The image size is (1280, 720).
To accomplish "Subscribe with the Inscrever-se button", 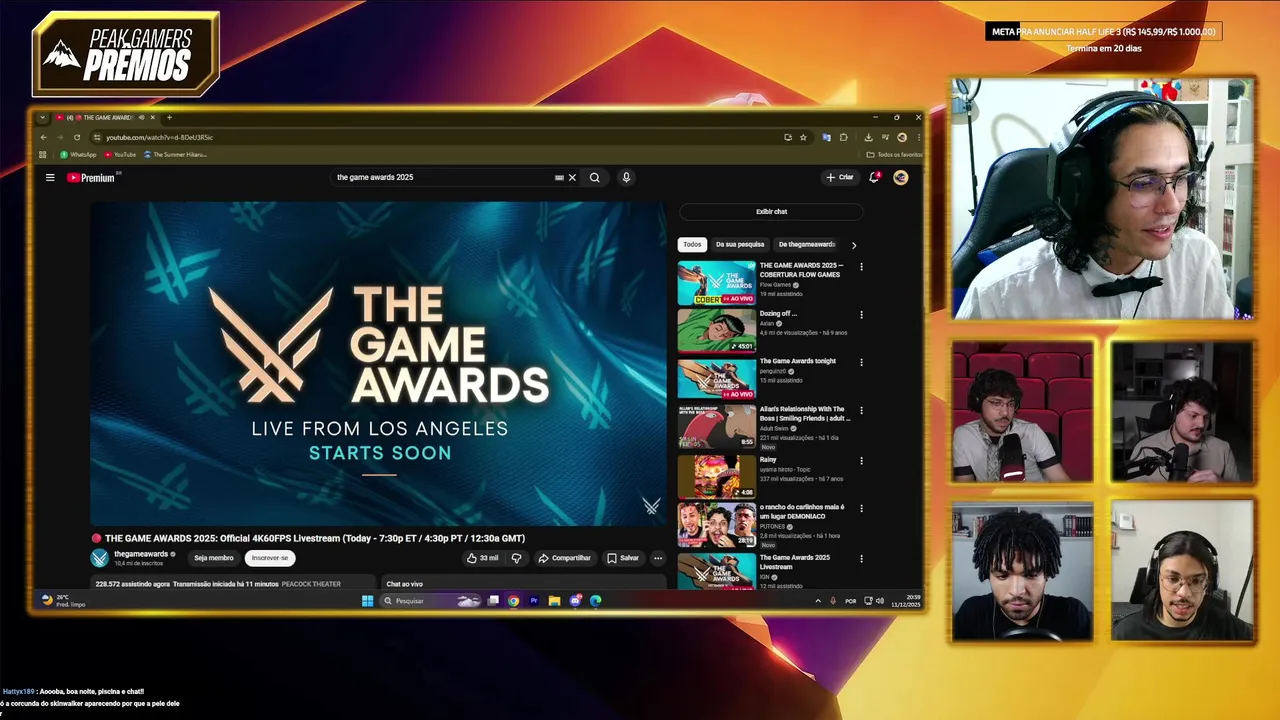I will tap(270, 558).
